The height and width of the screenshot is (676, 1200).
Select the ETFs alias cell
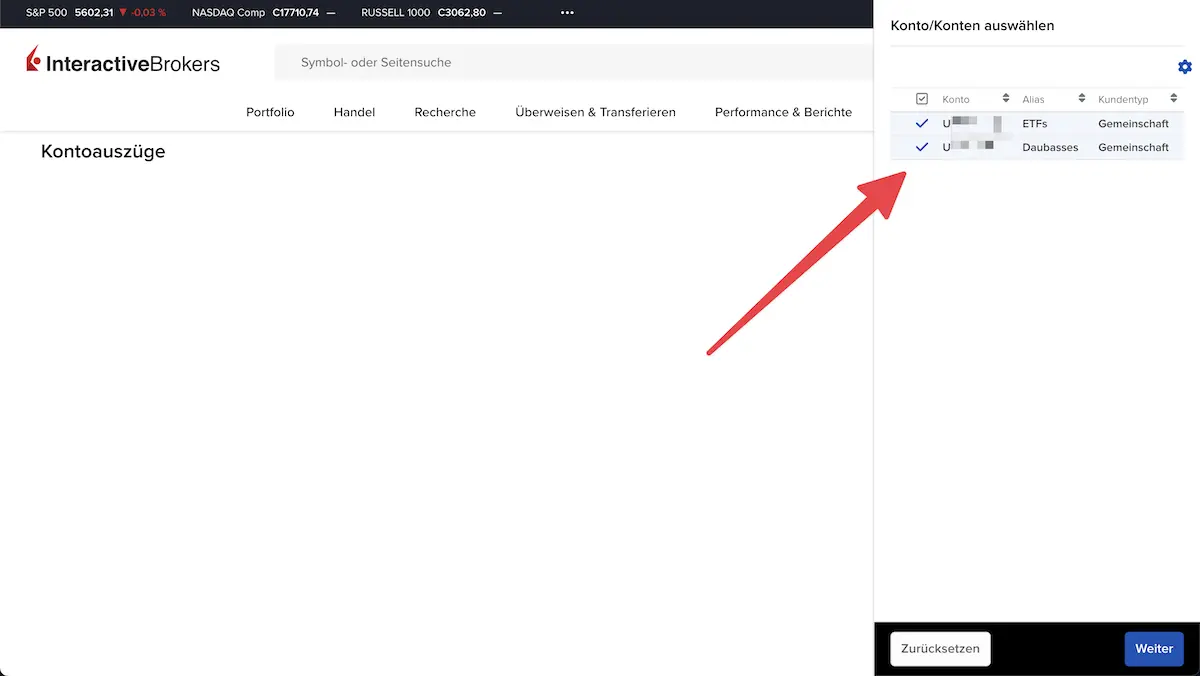pos(1035,124)
